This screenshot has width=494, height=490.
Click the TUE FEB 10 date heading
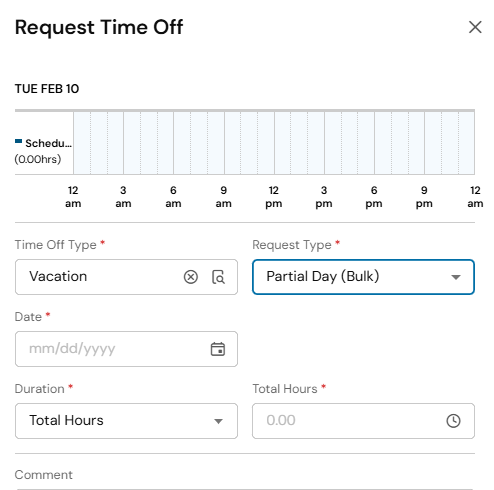(x=47, y=89)
